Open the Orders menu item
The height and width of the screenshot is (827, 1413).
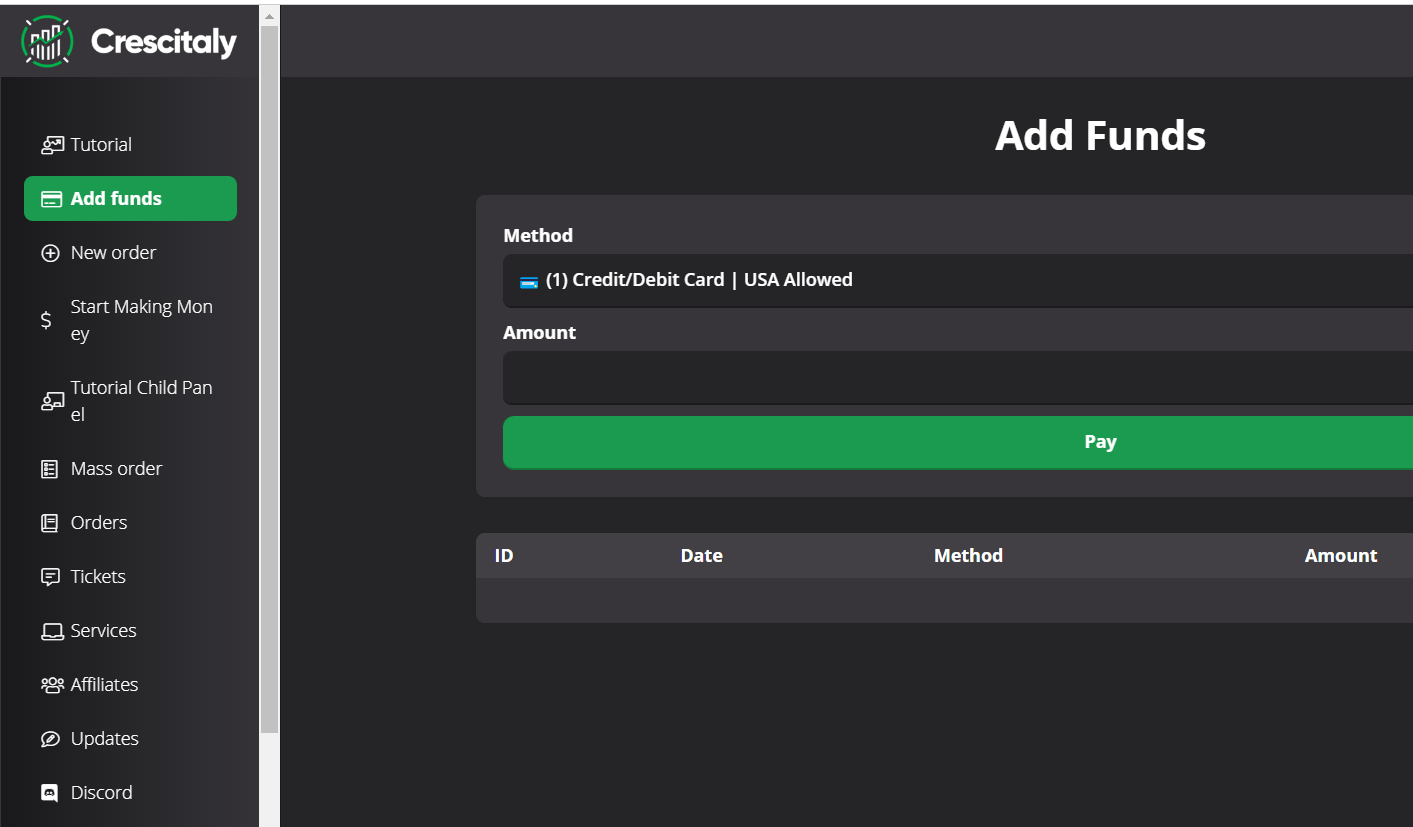99,523
